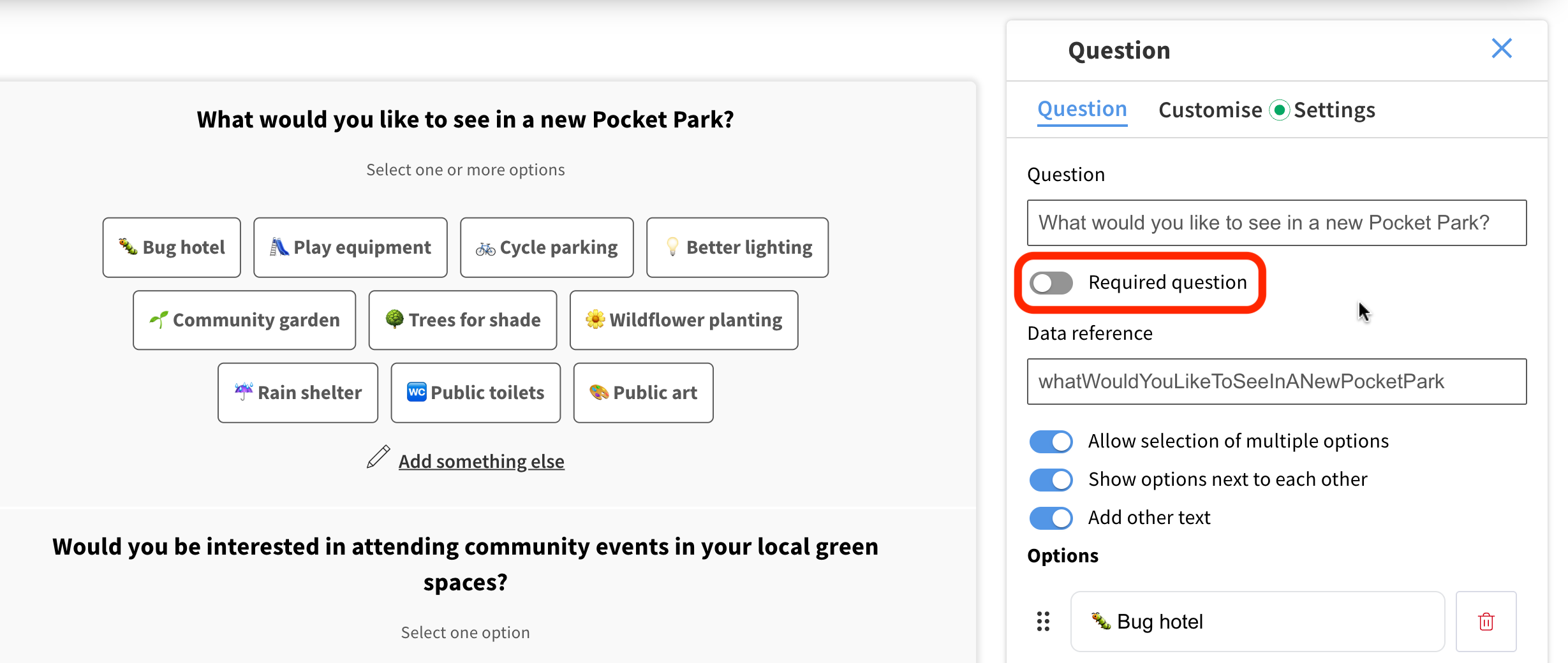The image size is (1568, 663).
Task: Edit the Question text input field
Action: click(1276, 222)
